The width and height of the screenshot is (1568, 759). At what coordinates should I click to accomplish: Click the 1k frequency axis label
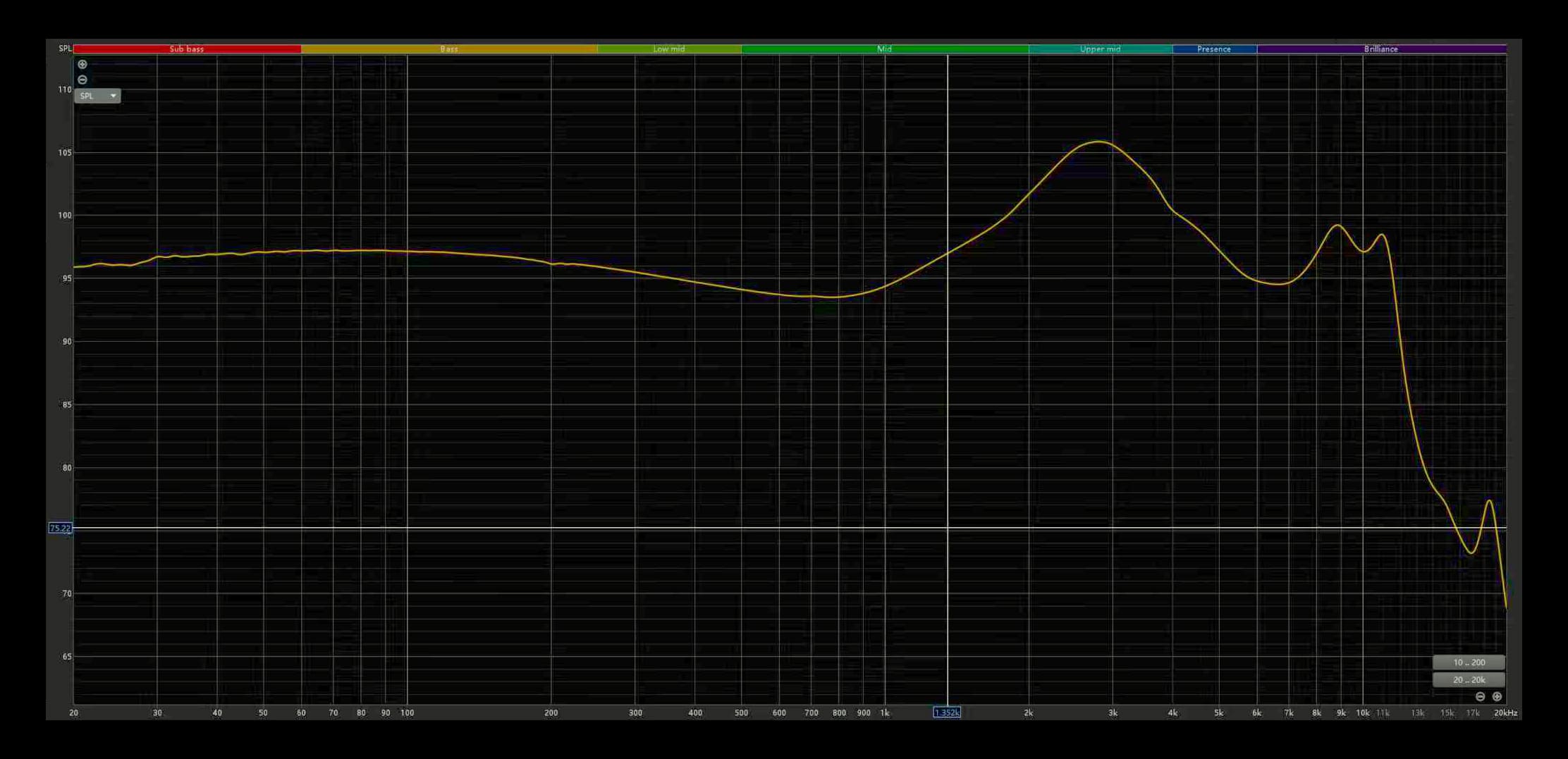click(885, 713)
